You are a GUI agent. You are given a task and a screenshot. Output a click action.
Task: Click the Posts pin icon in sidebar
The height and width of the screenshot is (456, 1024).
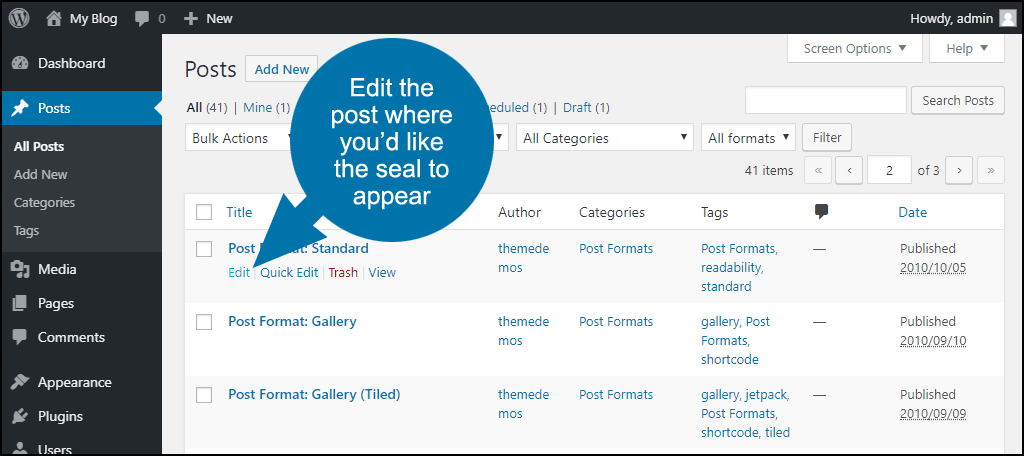pos(20,108)
